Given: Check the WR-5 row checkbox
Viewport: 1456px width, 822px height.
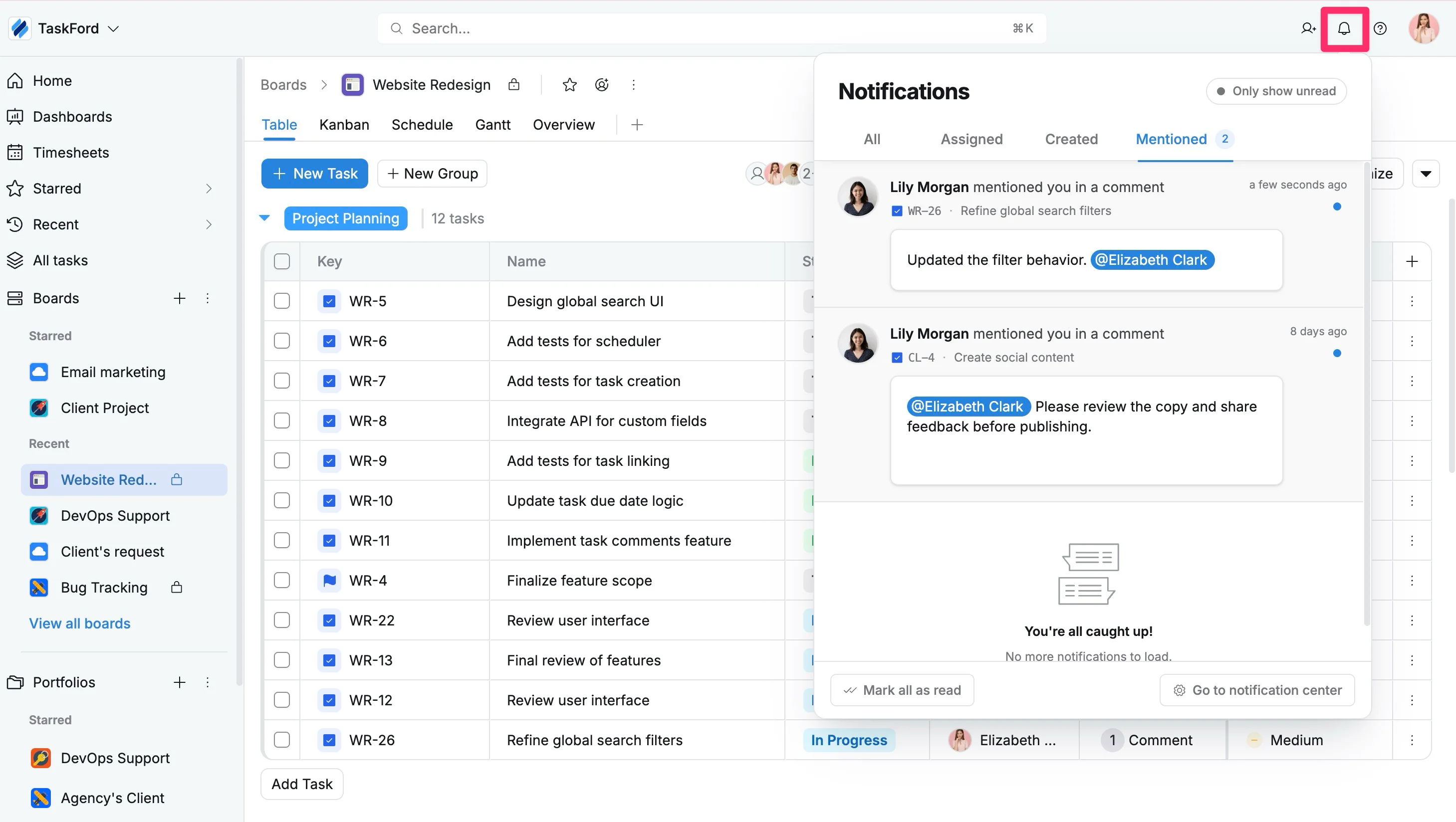Looking at the screenshot, I should click(281, 301).
